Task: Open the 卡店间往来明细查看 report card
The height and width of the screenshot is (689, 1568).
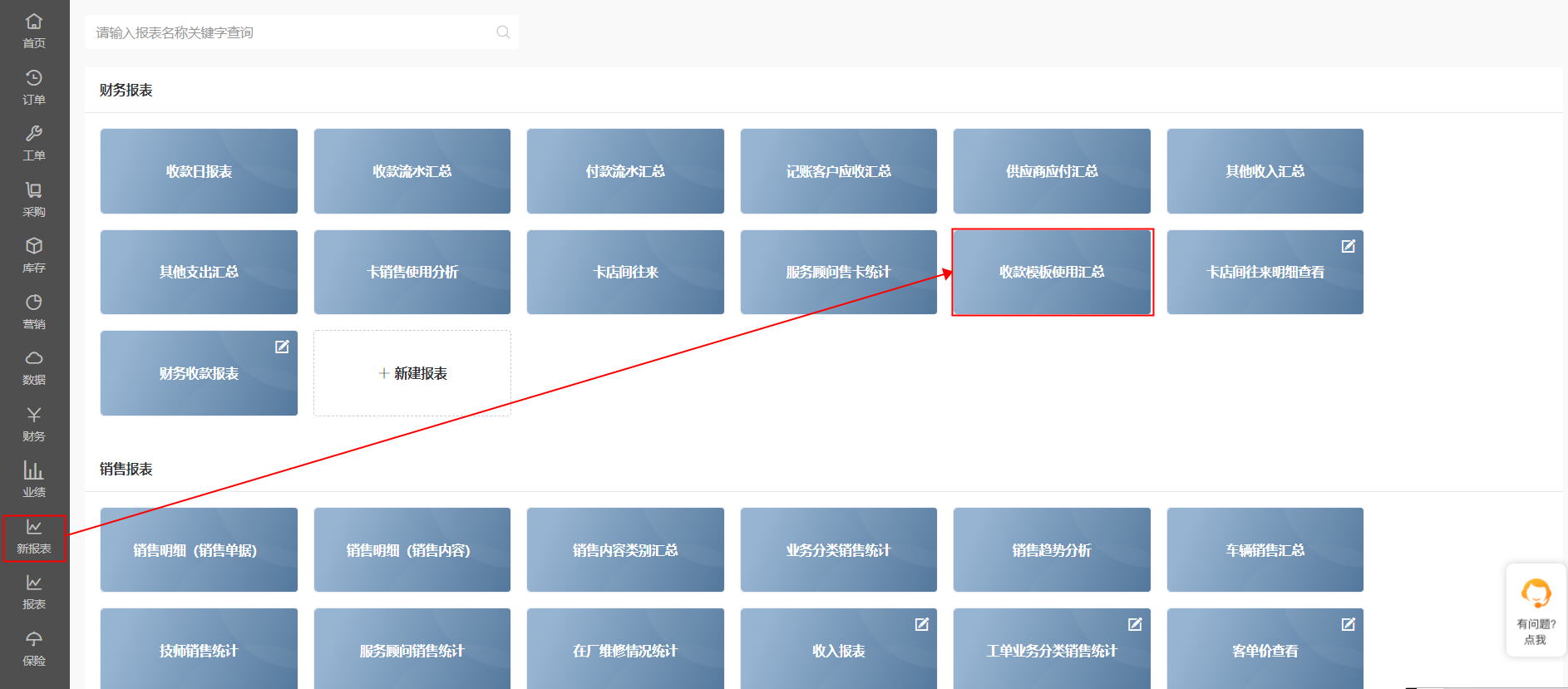Action: [1265, 272]
